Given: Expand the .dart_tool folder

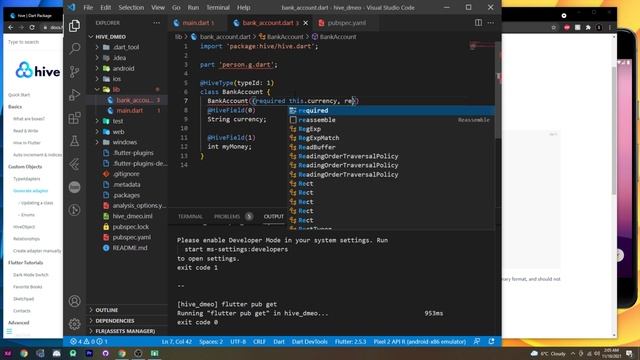Looking at the screenshot, I should pyautogui.click(x=97, y=47).
